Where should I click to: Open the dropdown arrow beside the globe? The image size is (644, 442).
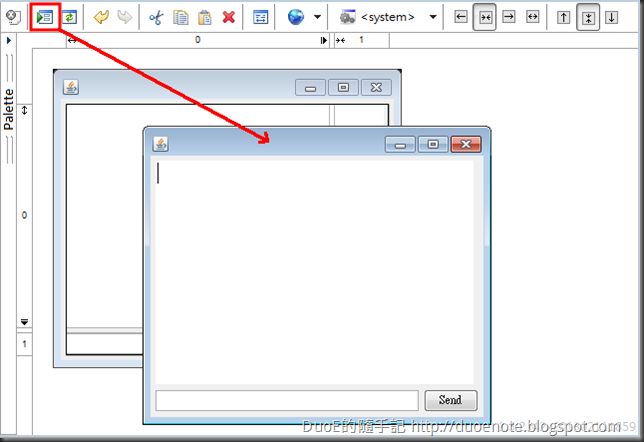(317, 17)
